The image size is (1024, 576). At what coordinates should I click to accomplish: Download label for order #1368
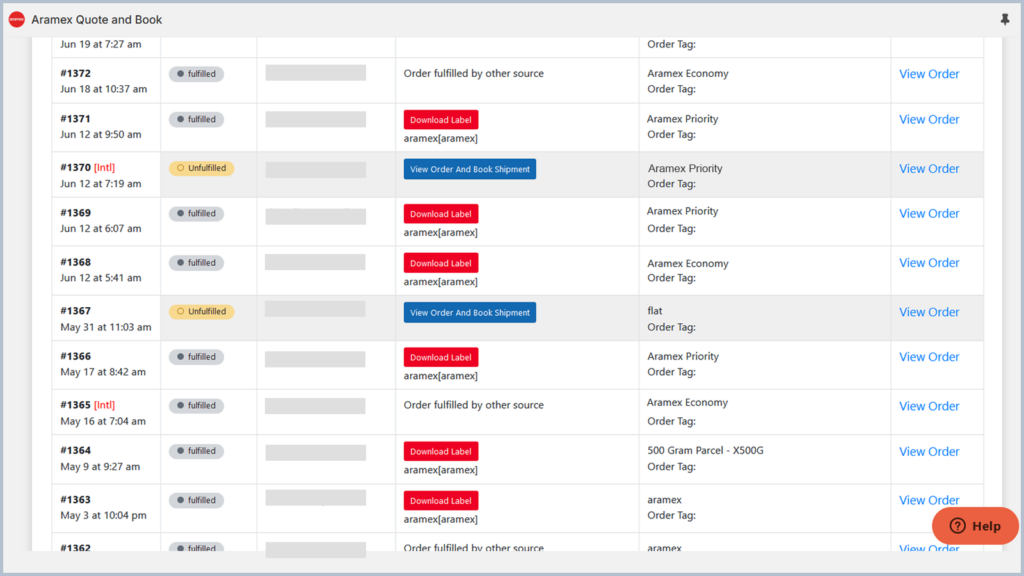pos(441,263)
